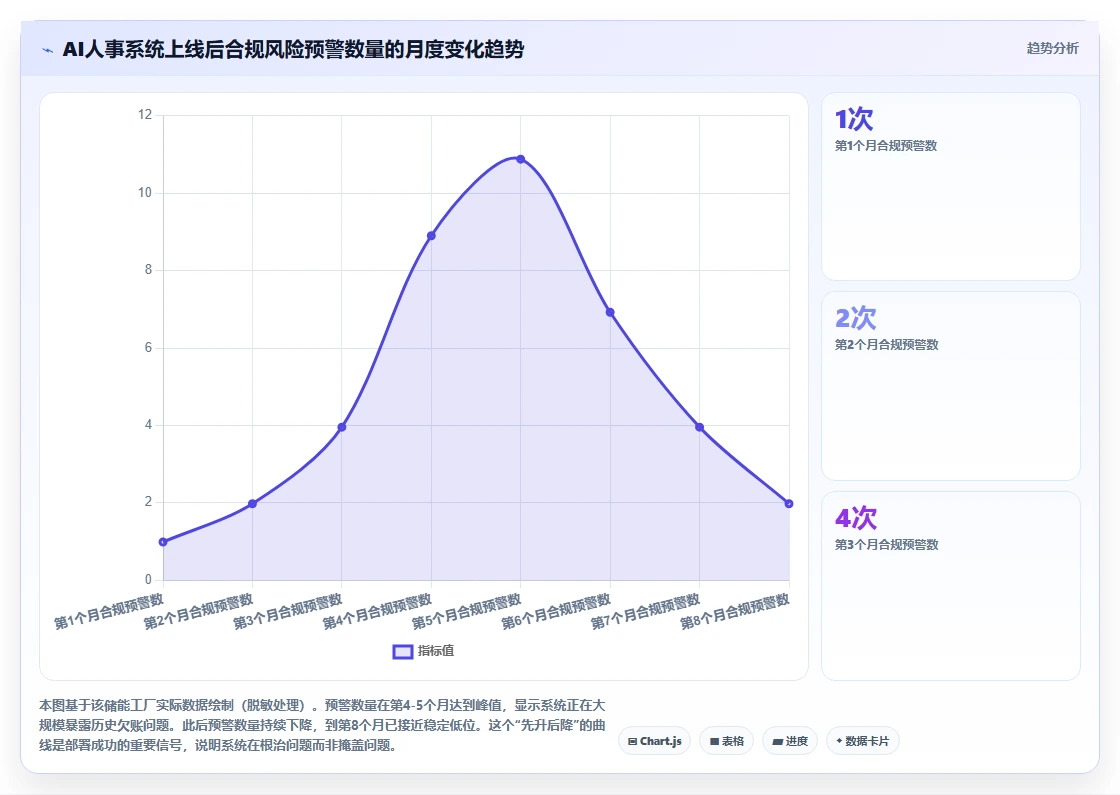Select the month 2 data point at value 2
Viewport: 1120px width, 795px height.
[x=252, y=504]
